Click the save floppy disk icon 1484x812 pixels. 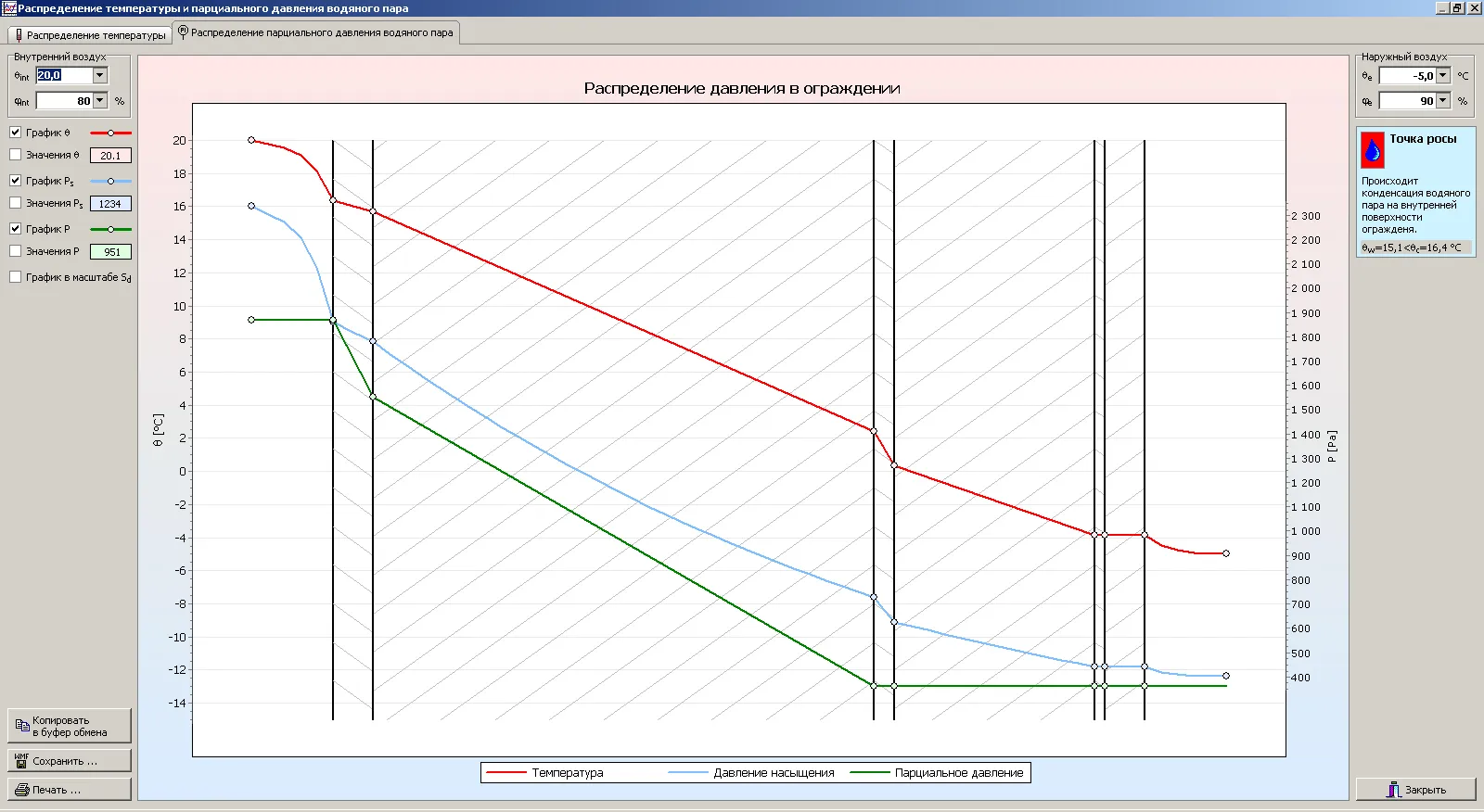[21, 760]
